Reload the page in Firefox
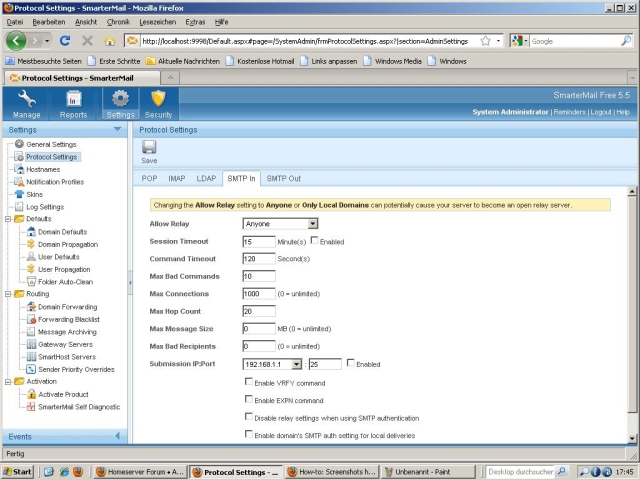640x480 pixels. [64, 41]
